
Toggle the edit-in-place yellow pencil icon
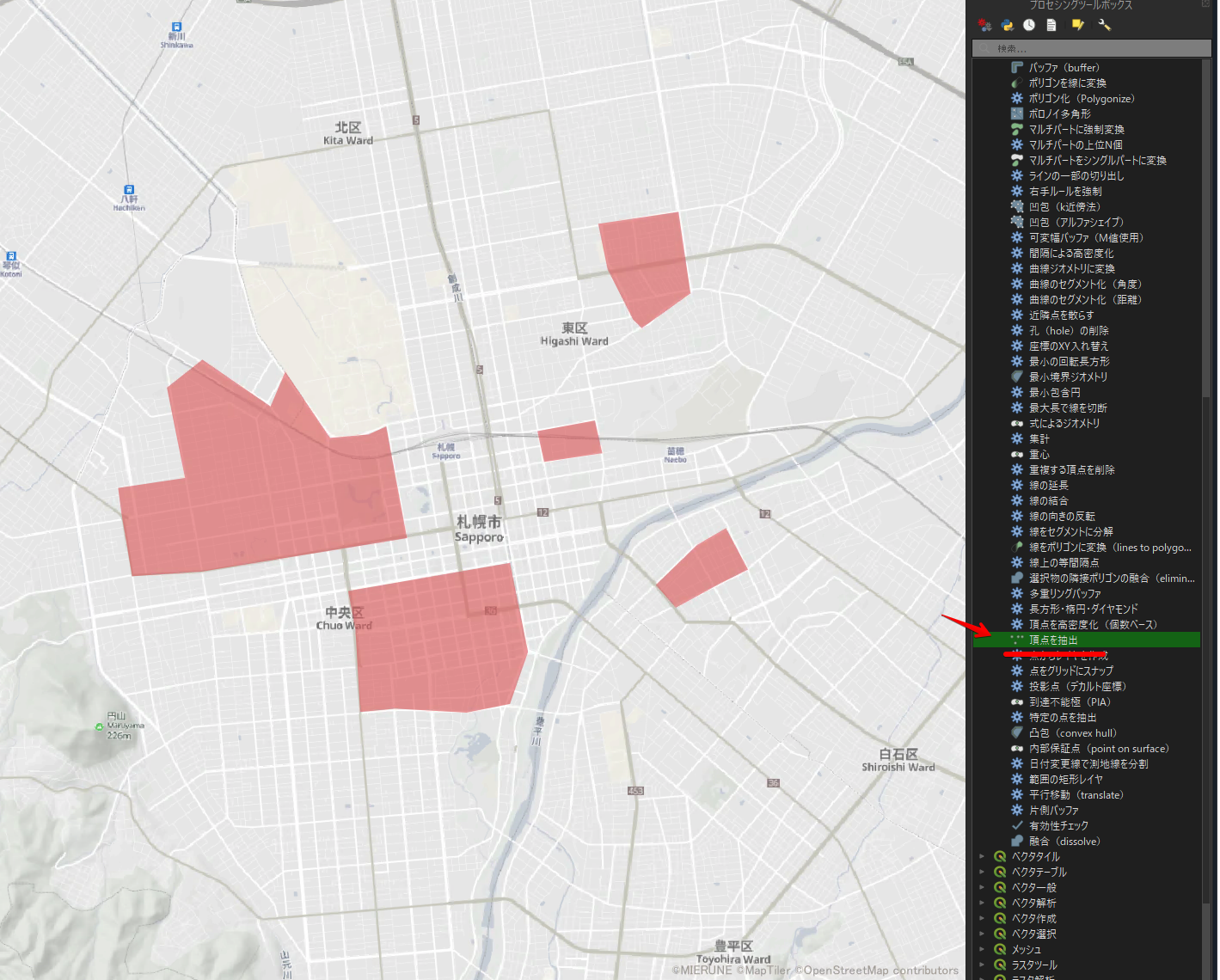pyautogui.click(x=1077, y=25)
